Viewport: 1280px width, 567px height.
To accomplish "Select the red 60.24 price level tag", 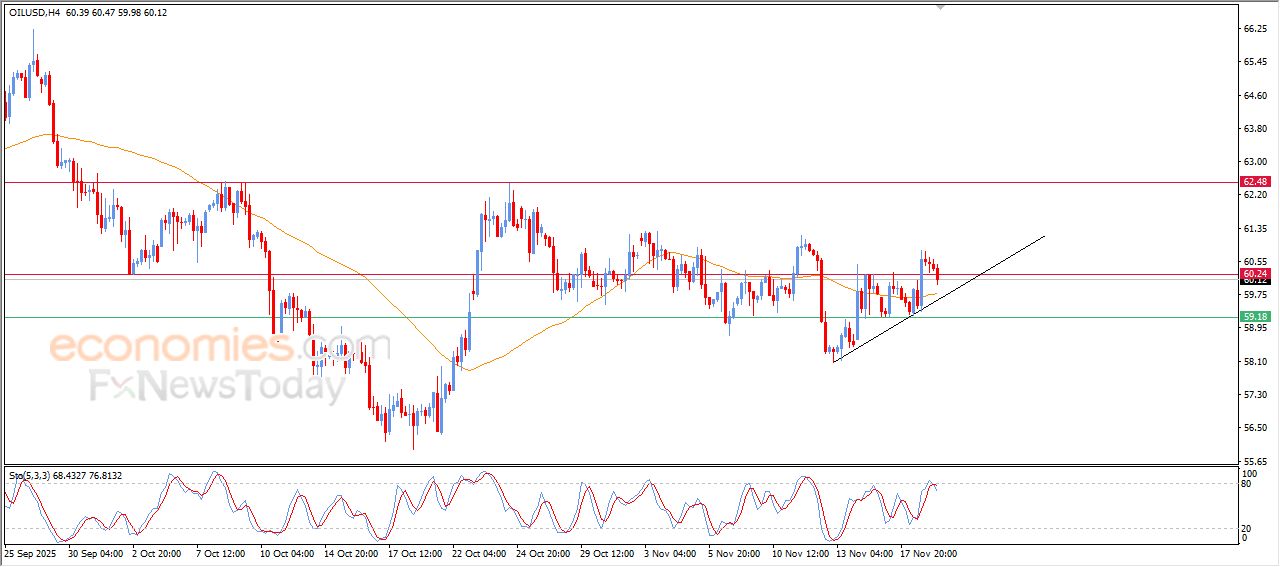I will coord(1254,273).
